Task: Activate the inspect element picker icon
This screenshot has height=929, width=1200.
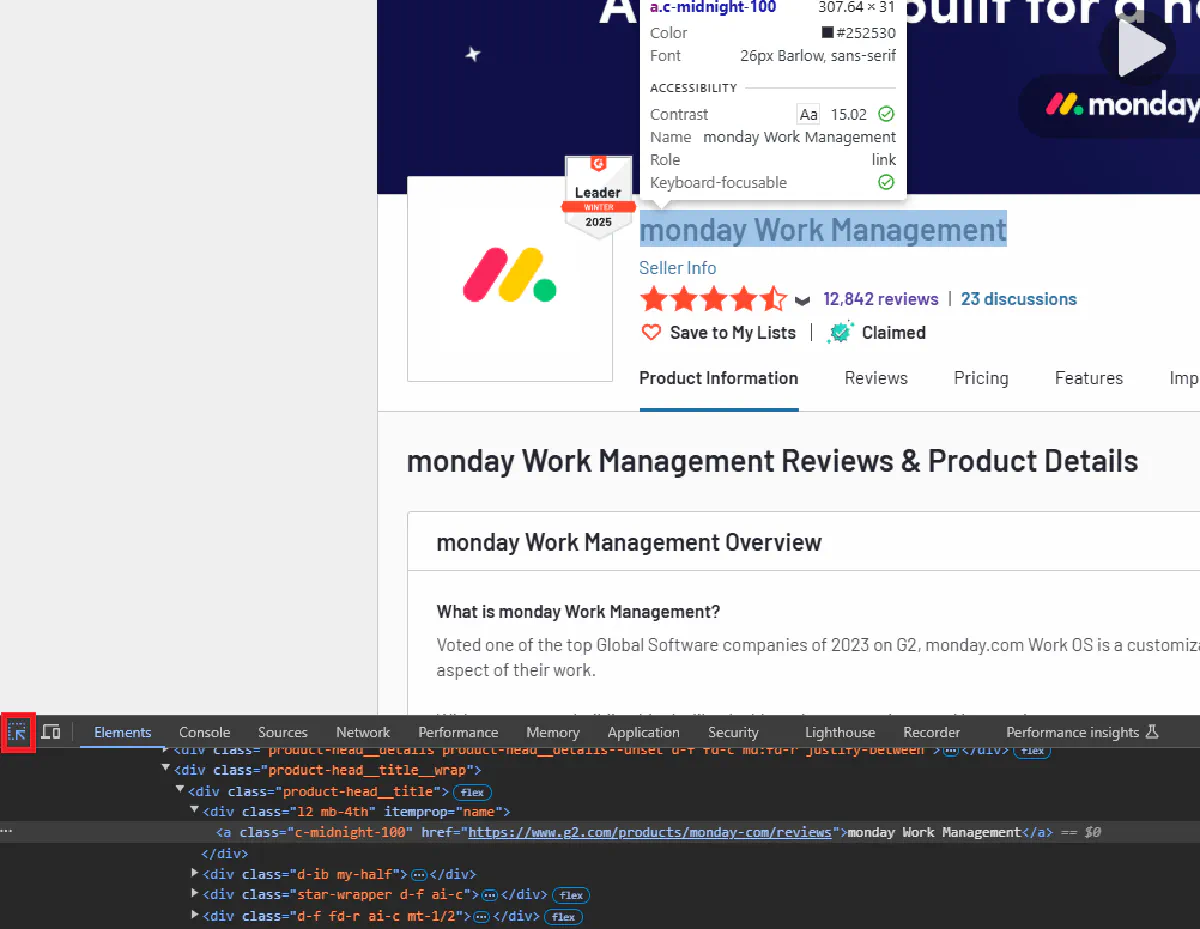Action: point(18,732)
